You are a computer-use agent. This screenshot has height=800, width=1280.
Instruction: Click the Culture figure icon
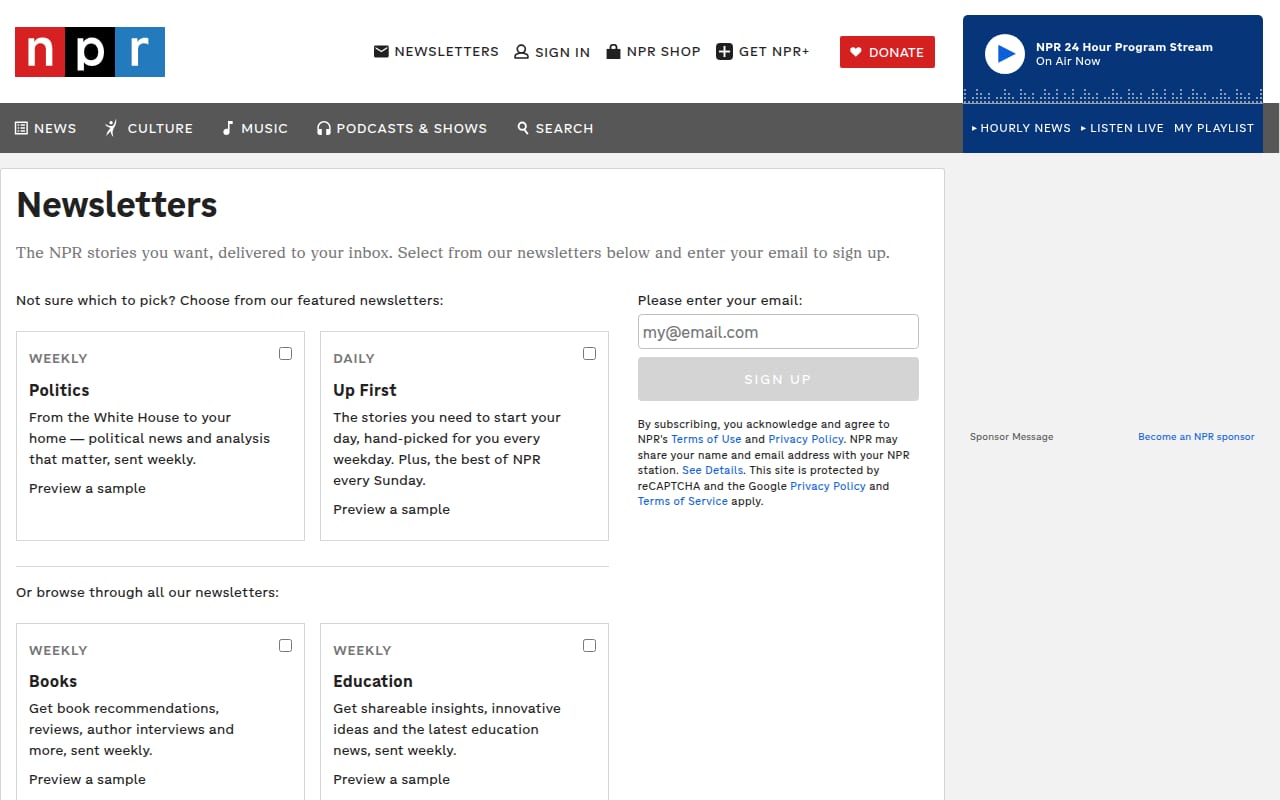[x=112, y=128]
